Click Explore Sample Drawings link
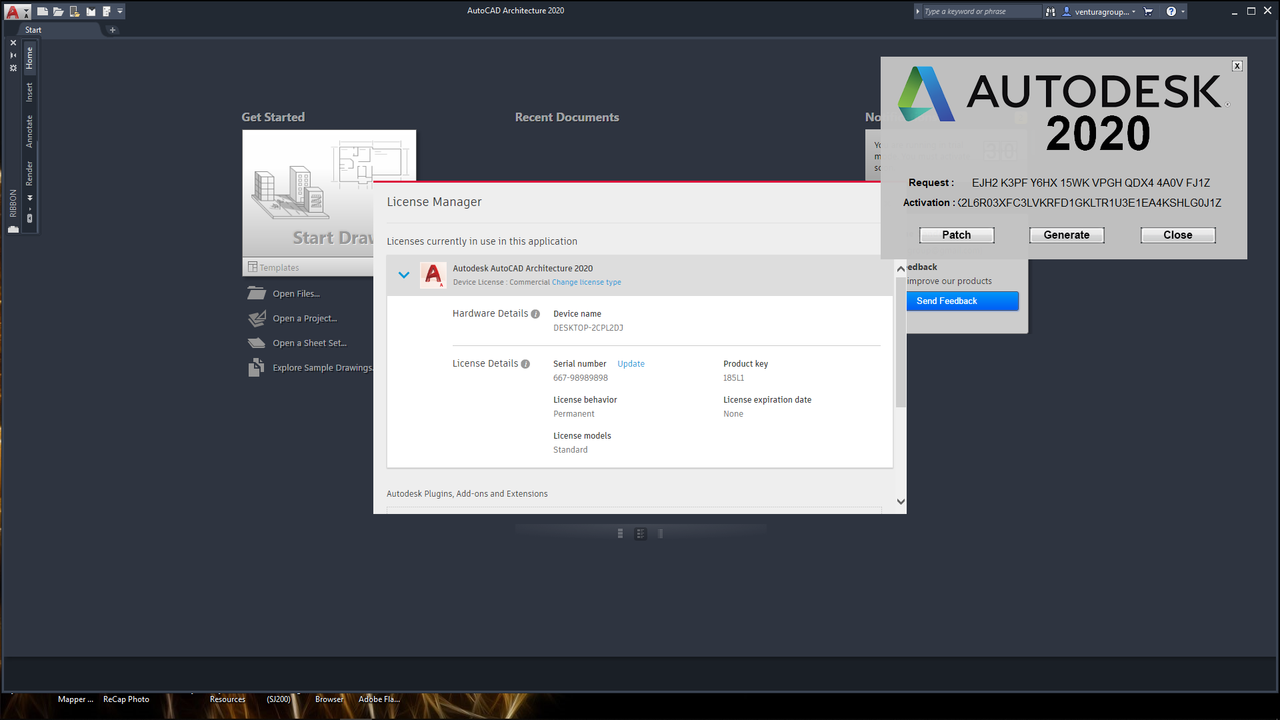Screen dimensions: 1280x720 [323, 368]
